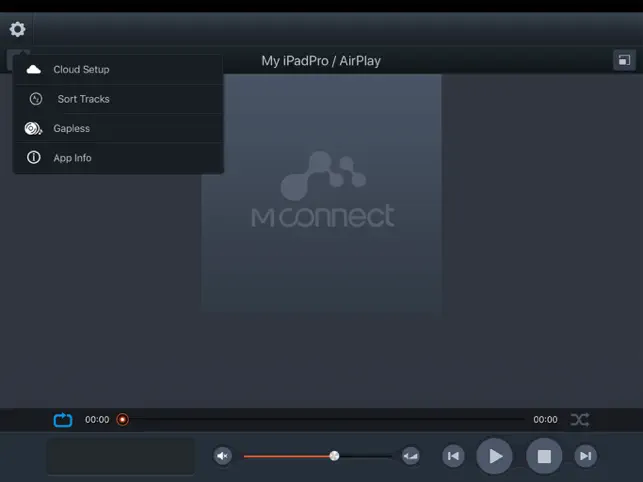Click the info icon beside App Info
The height and width of the screenshot is (482, 643).
[x=34, y=158]
